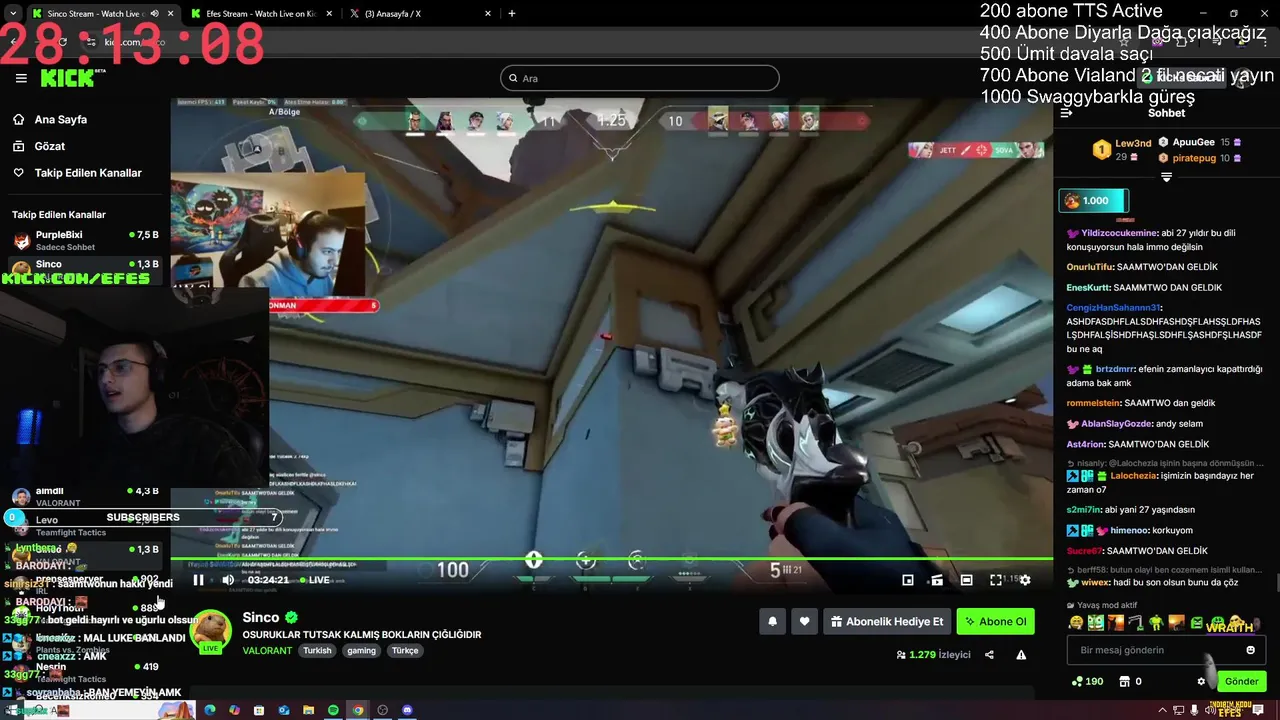Open Microsoft Edge from taskbar
1280x720 pixels.
(210, 710)
